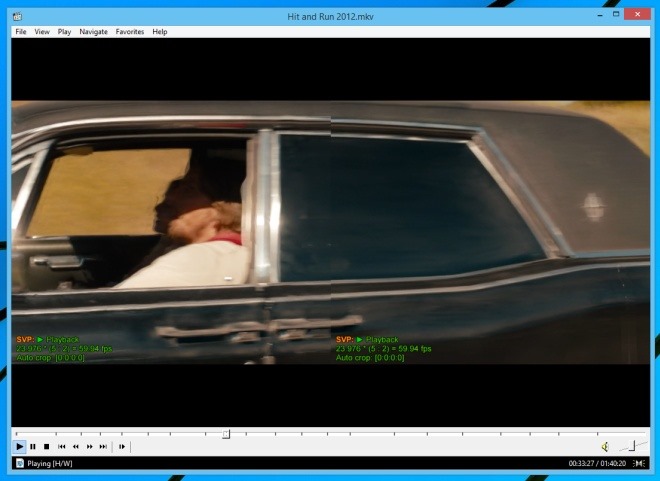Open the Help menu
Image resolution: width=660 pixels, height=481 pixels.
[160, 32]
